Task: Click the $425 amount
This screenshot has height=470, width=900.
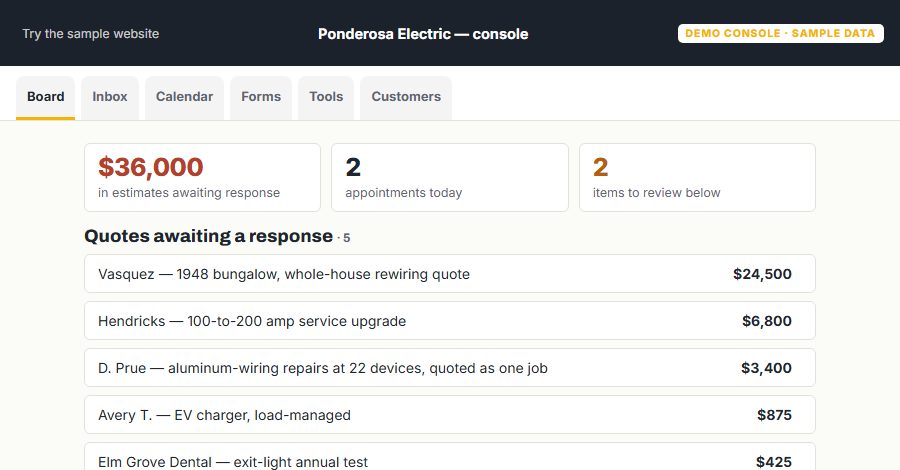Action: coord(774,461)
